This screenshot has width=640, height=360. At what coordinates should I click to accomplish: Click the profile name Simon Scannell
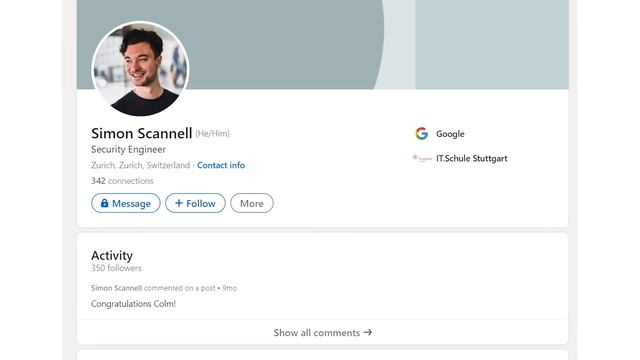(142, 133)
